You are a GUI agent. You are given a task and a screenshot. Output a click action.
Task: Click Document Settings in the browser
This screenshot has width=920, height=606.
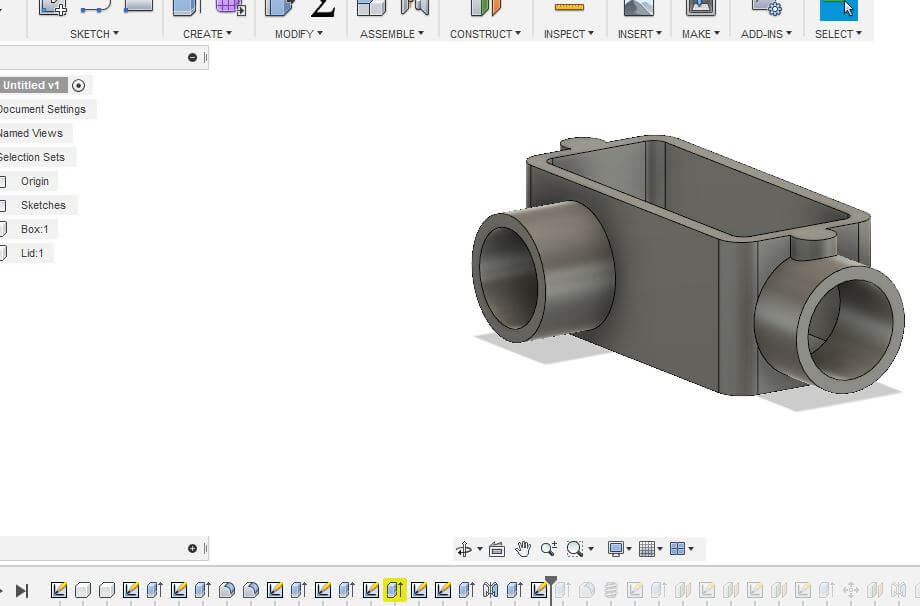(x=42, y=109)
